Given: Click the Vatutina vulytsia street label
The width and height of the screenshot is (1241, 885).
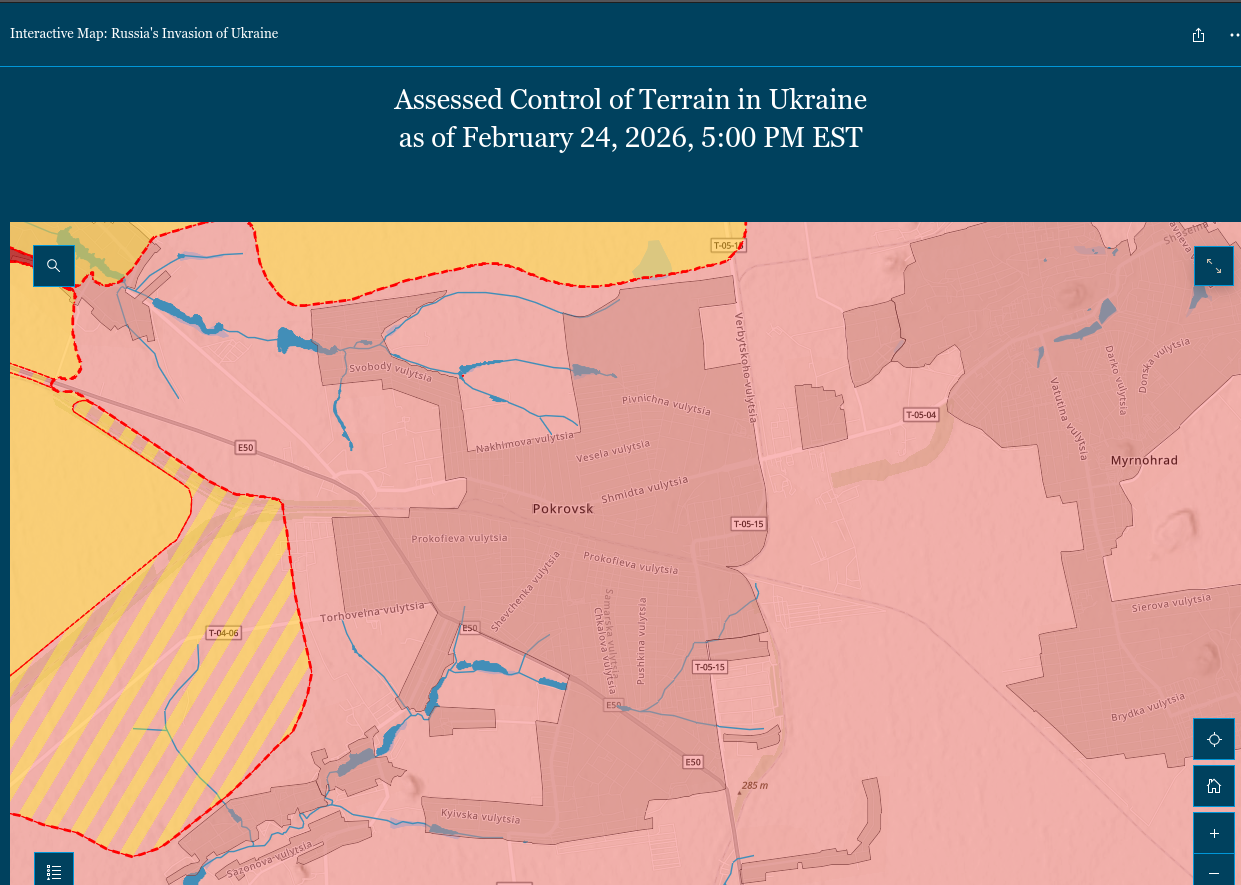Looking at the screenshot, I should coord(1069,418).
